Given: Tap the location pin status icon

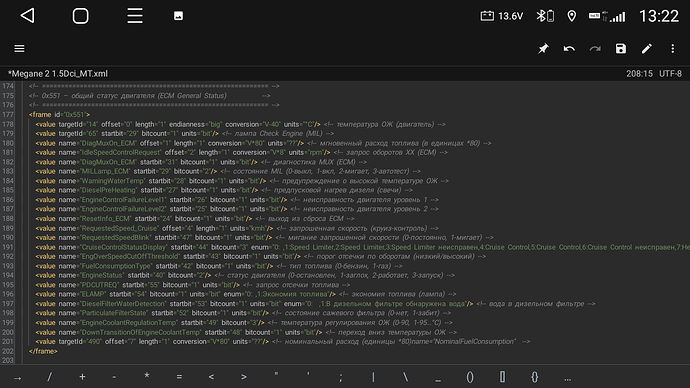Looking at the screenshot, I should (572, 16).
